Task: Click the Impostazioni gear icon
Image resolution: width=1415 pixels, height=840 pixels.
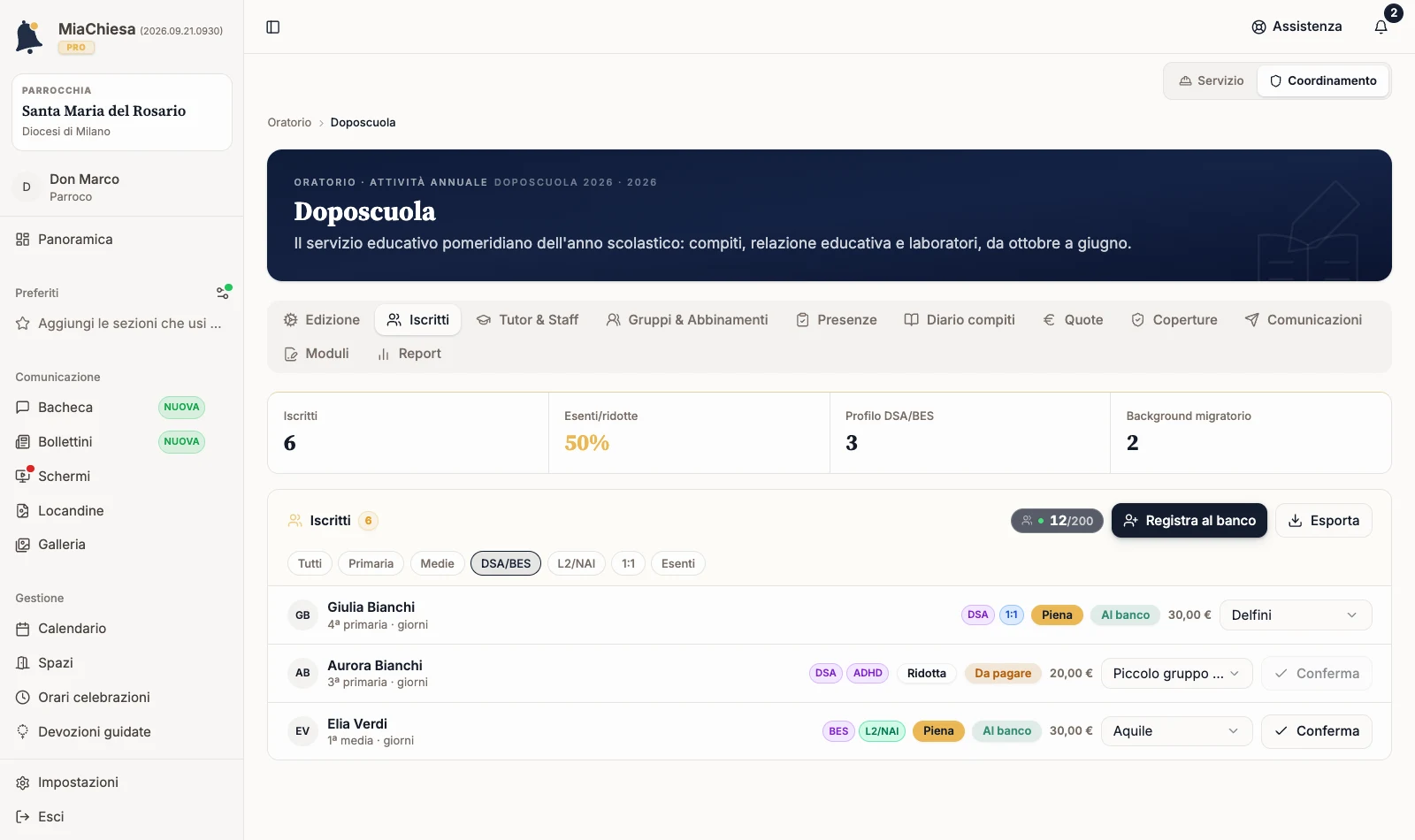Action: click(x=23, y=783)
